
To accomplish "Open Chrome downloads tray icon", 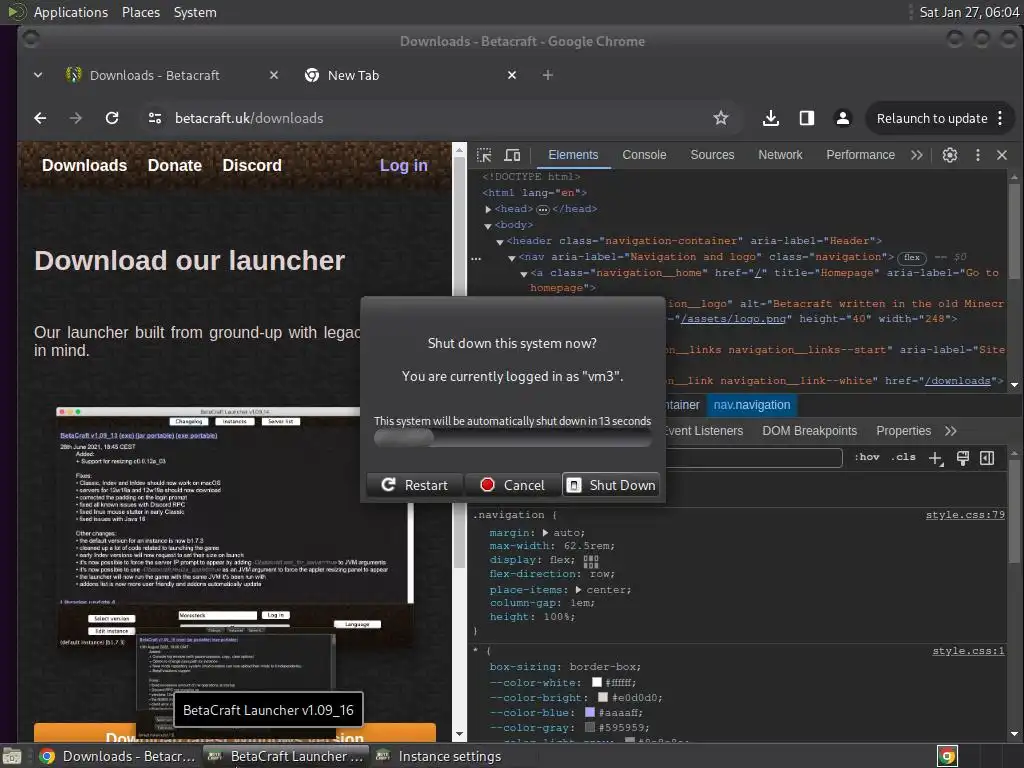I will point(771,118).
